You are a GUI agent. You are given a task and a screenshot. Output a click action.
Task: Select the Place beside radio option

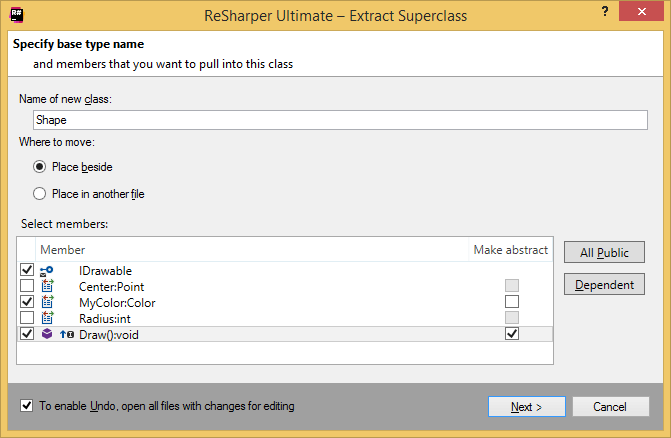(40, 167)
